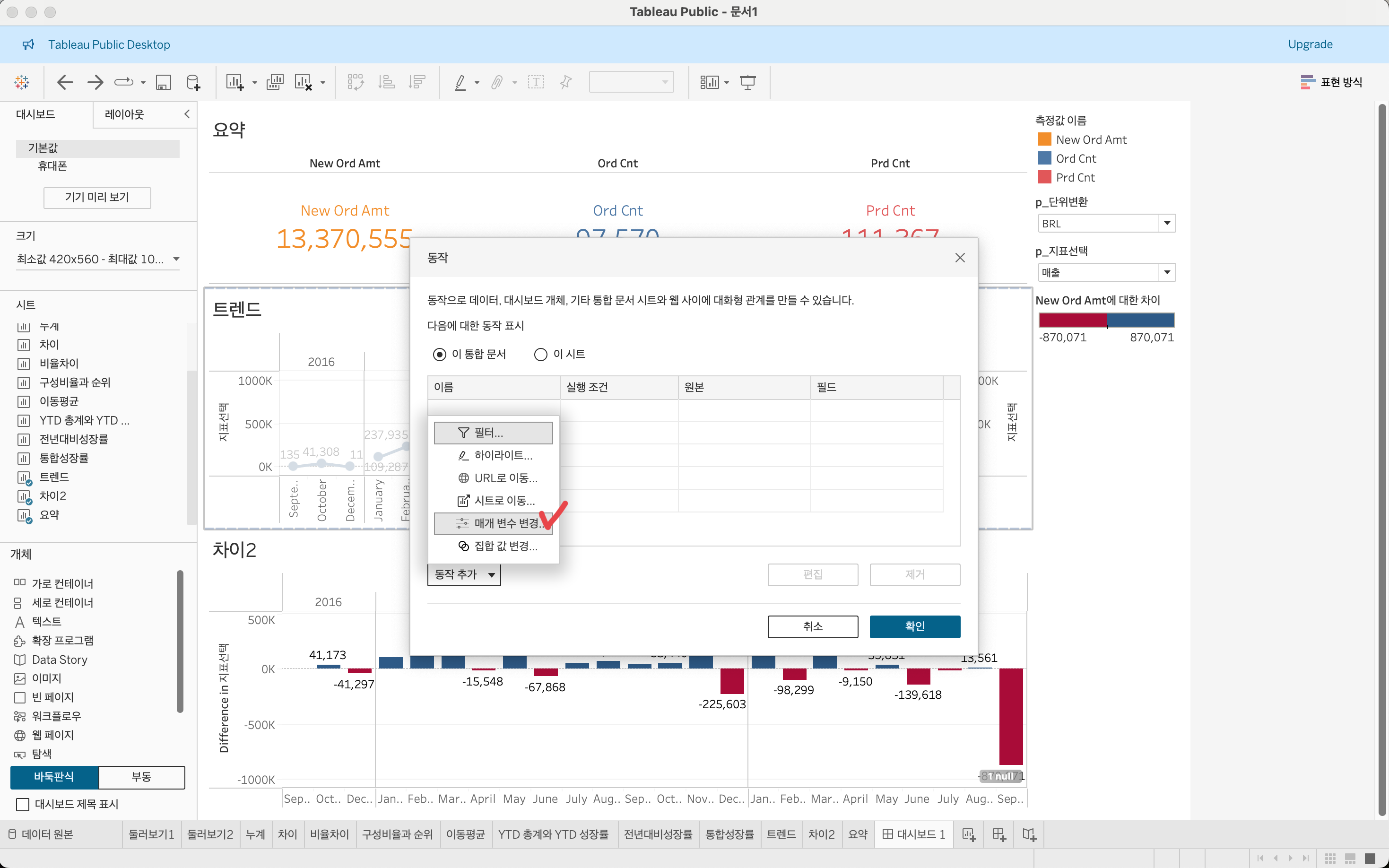Screen dimensions: 1389x868
Task: Click the save icon in toolbar
Action: click(164, 82)
